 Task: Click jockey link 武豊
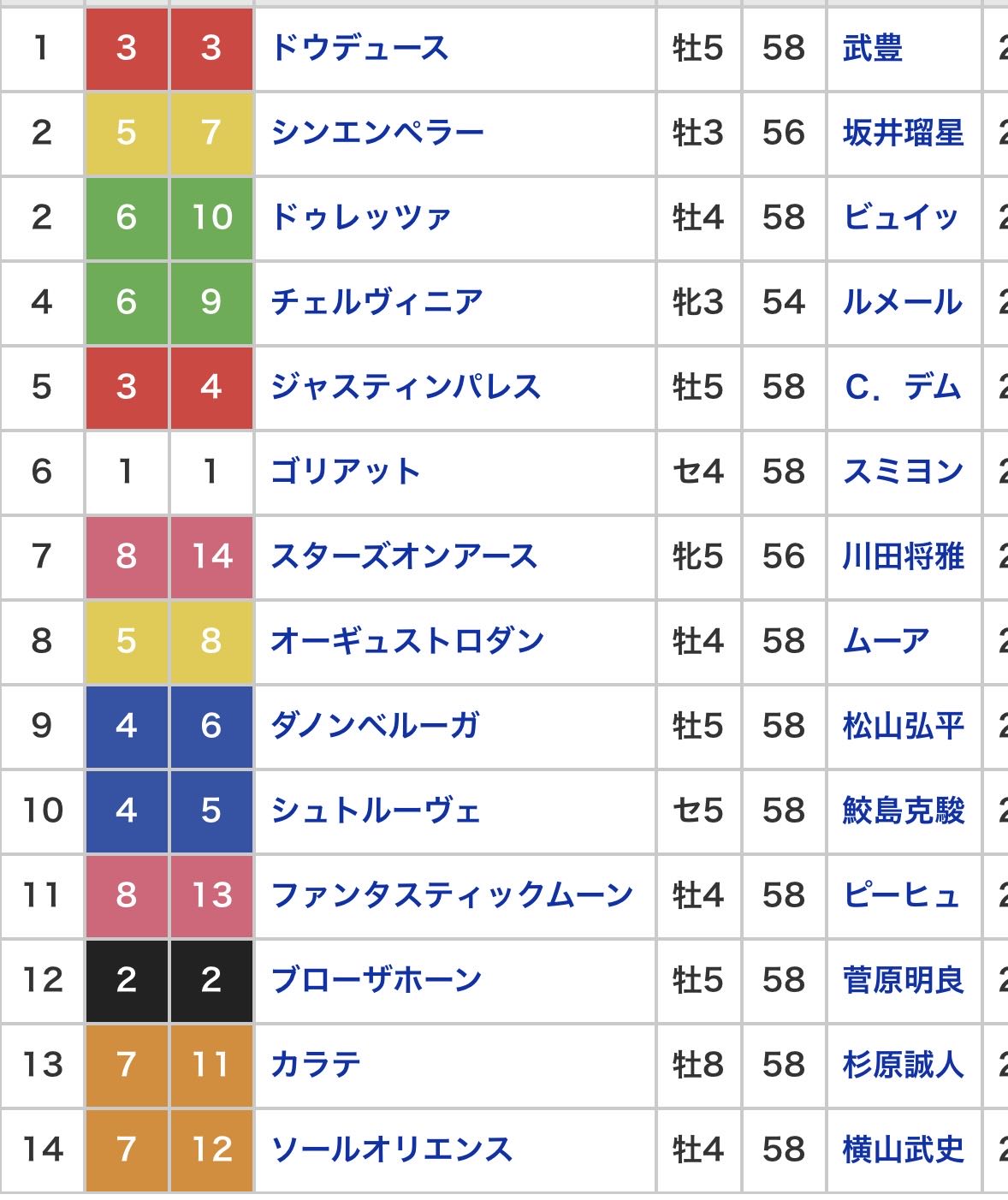873,48
